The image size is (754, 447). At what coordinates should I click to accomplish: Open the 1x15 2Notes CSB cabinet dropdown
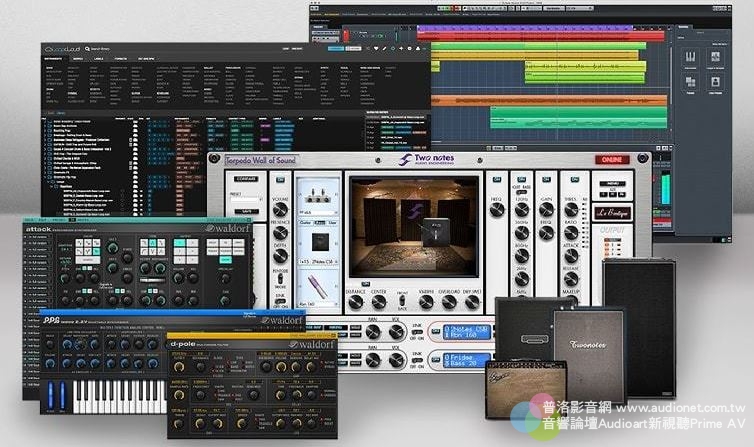317,261
